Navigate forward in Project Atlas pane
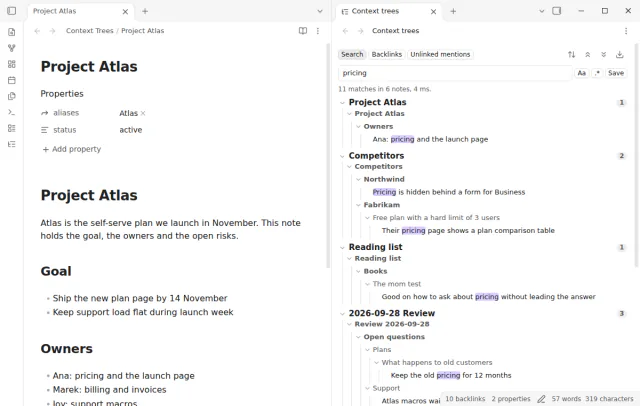640x406 pixels. pyautogui.click(x=52, y=31)
